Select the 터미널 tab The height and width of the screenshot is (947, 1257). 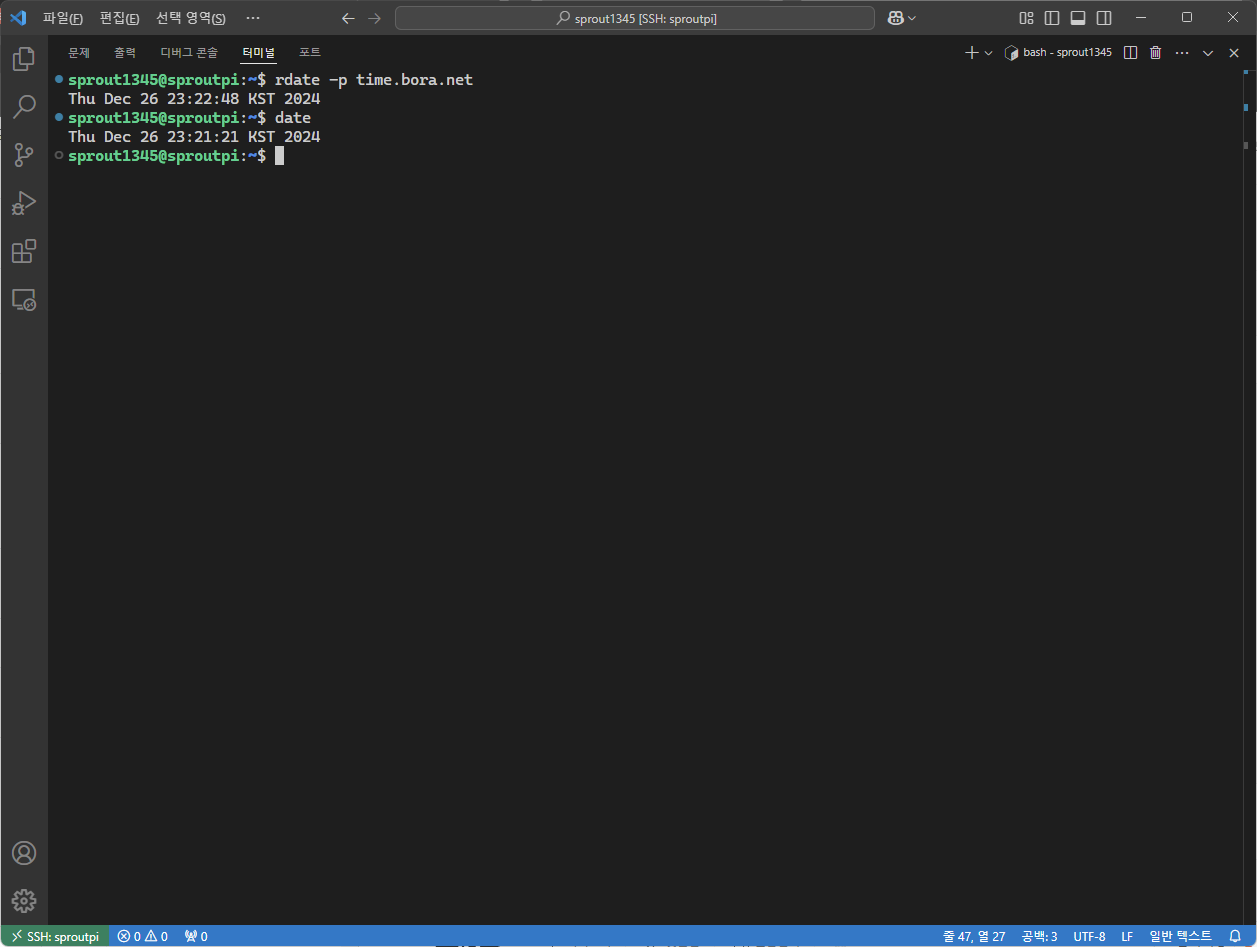258,52
